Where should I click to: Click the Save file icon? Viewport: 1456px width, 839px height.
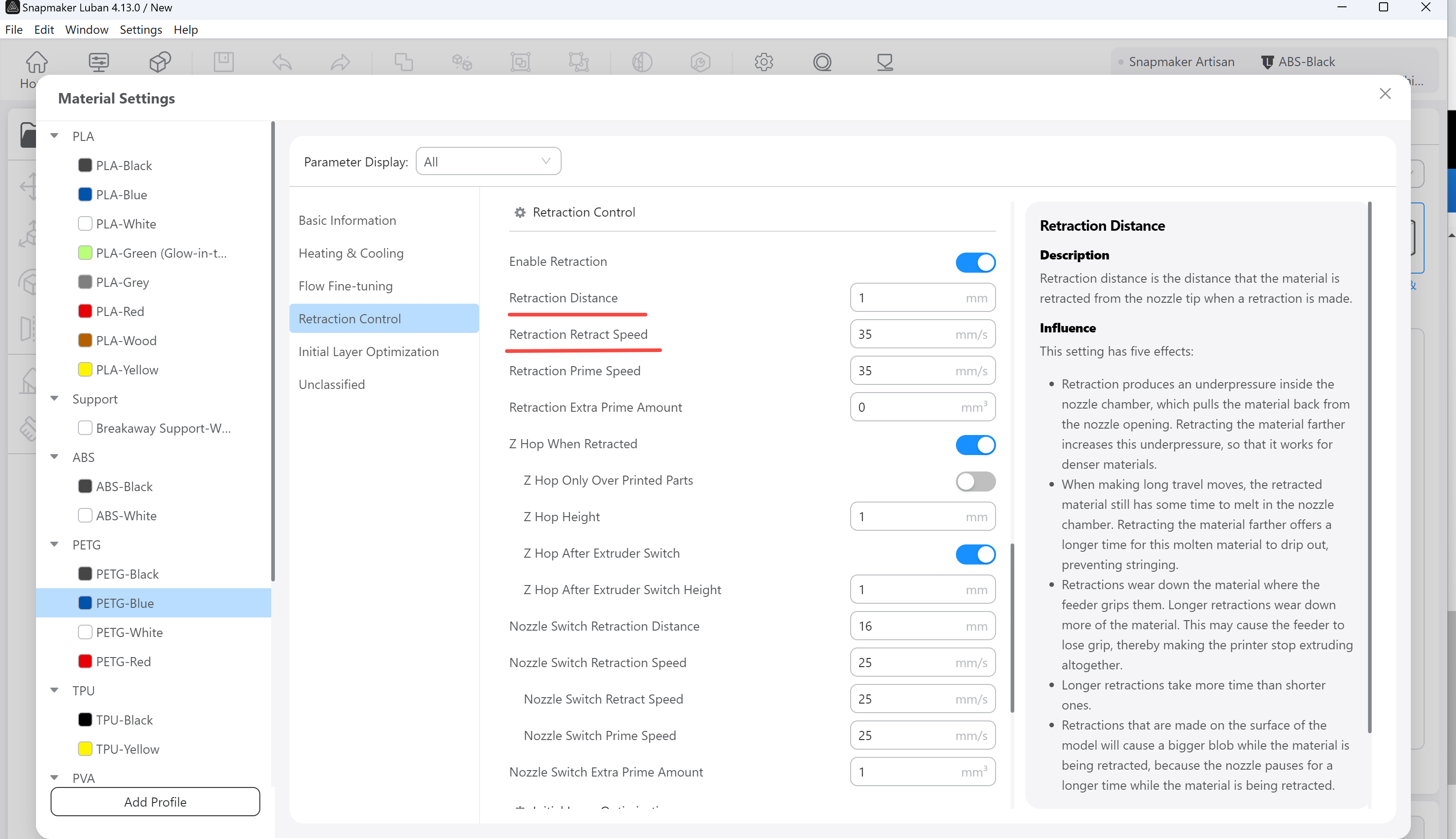pyautogui.click(x=223, y=62)
